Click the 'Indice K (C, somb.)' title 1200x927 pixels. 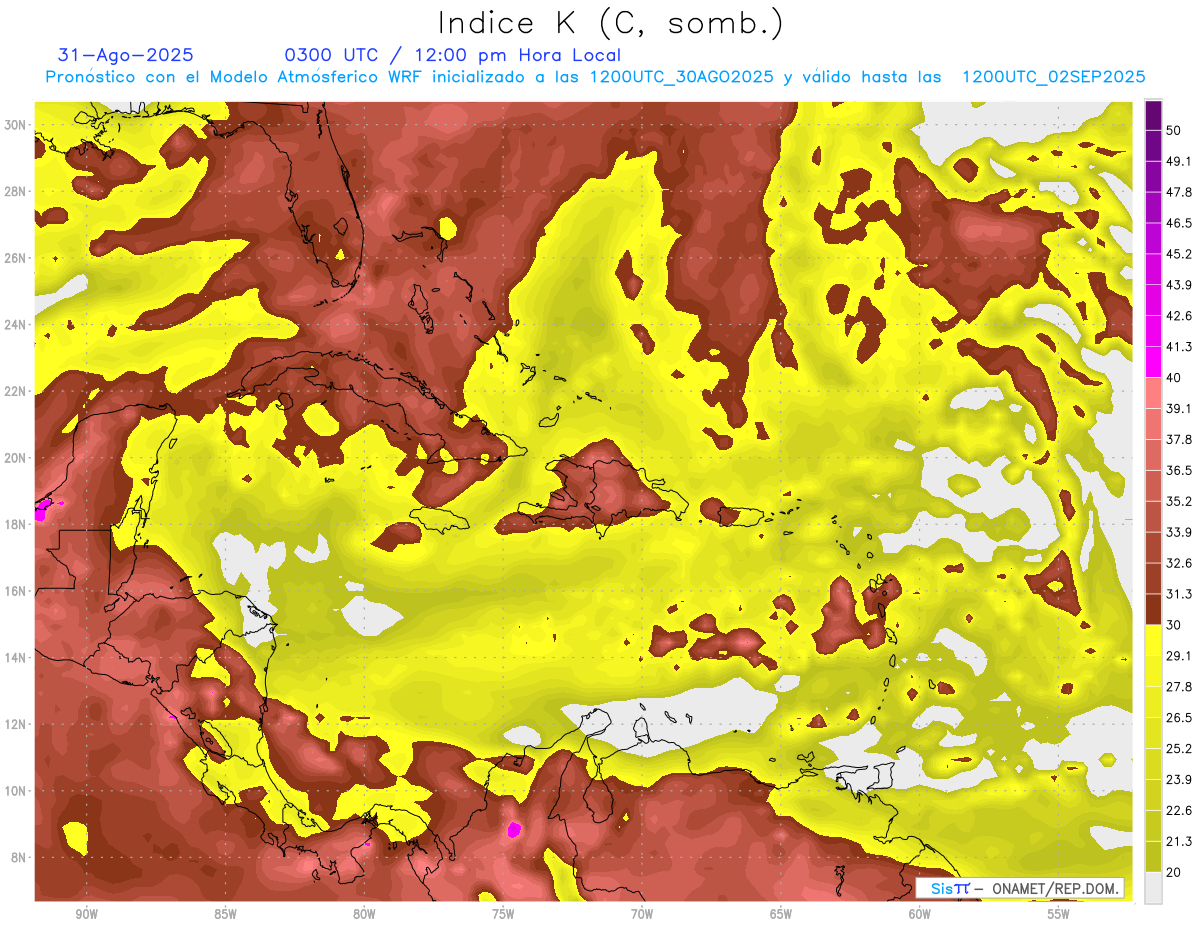tap(611, 24)
